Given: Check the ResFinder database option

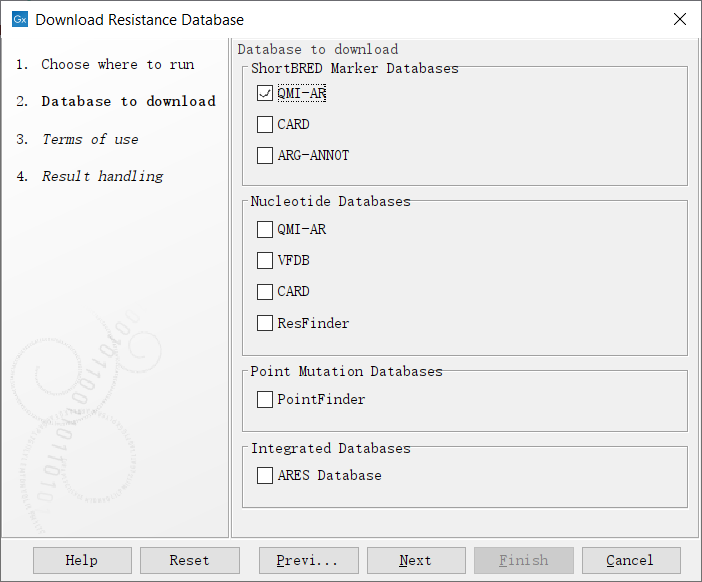Looking at the screenshot, I should (x=265, y=323).
